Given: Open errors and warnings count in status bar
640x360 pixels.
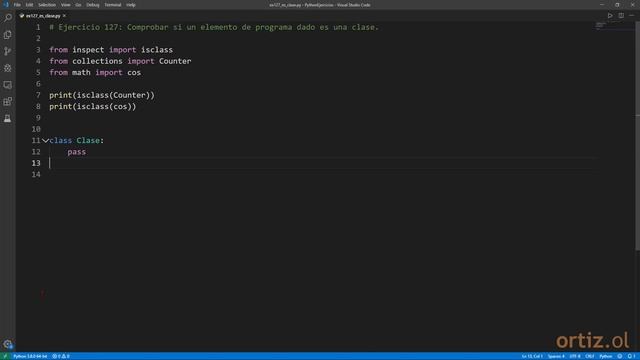Looking at the screenshot, I should [x=61, y=356].
